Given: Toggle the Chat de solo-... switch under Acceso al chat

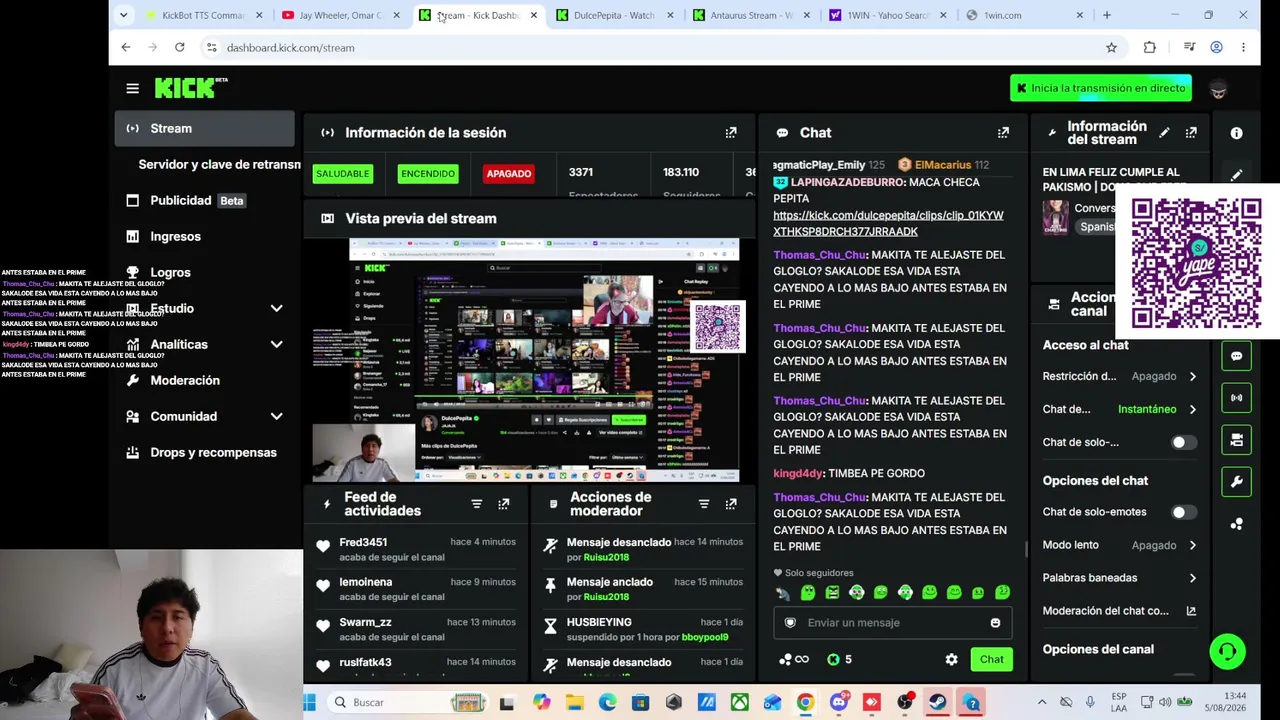Looking at the screenshot, I should click(1183, 442).
